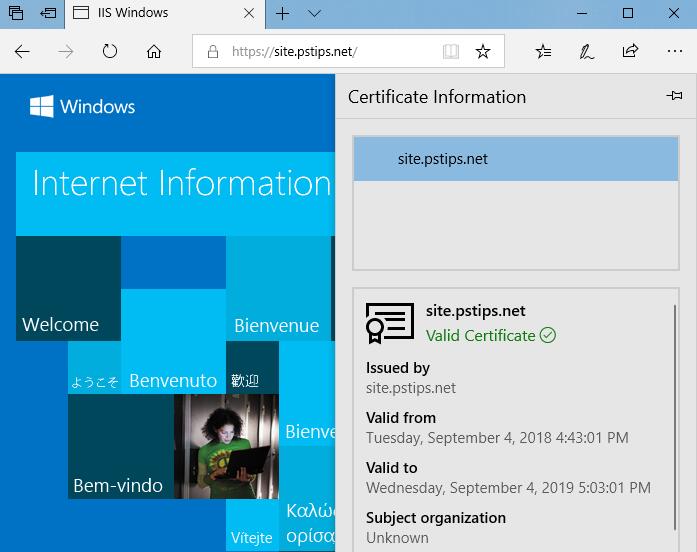Click the Subject organization Unknown value
Image resolution: width=697 pixels, height=552 pixels.
coord(397,538)
